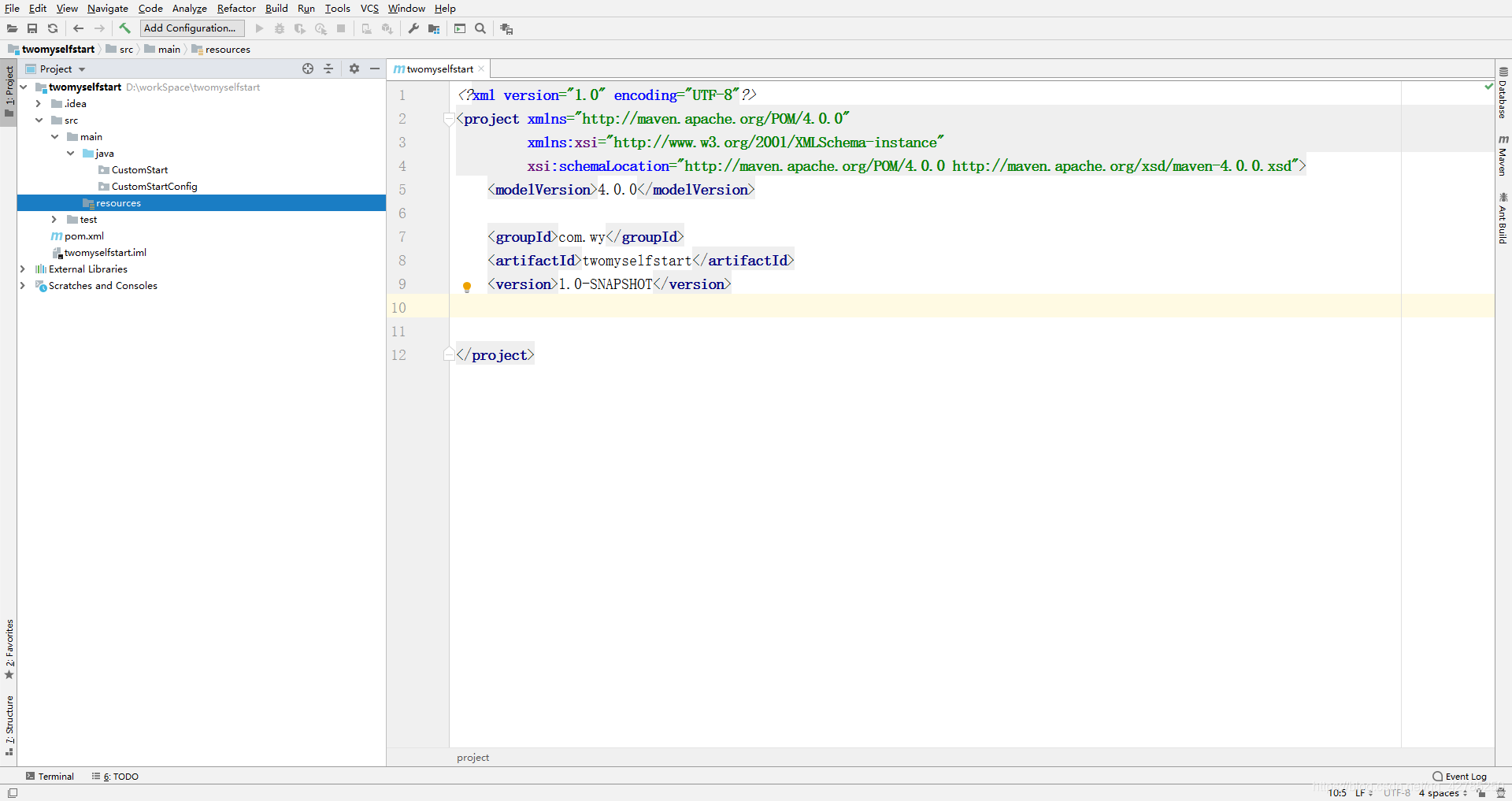Navigate forward with the right arrow icon

click(x=99, y=28)
